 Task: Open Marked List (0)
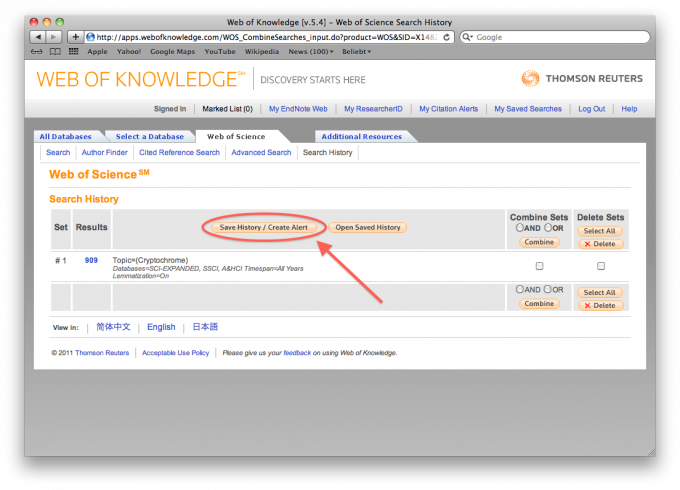pos(227,109)
